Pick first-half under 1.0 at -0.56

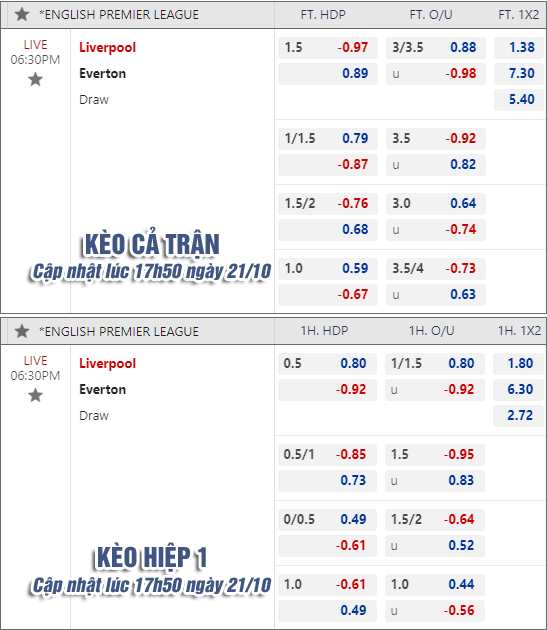(x=434, y=610)
